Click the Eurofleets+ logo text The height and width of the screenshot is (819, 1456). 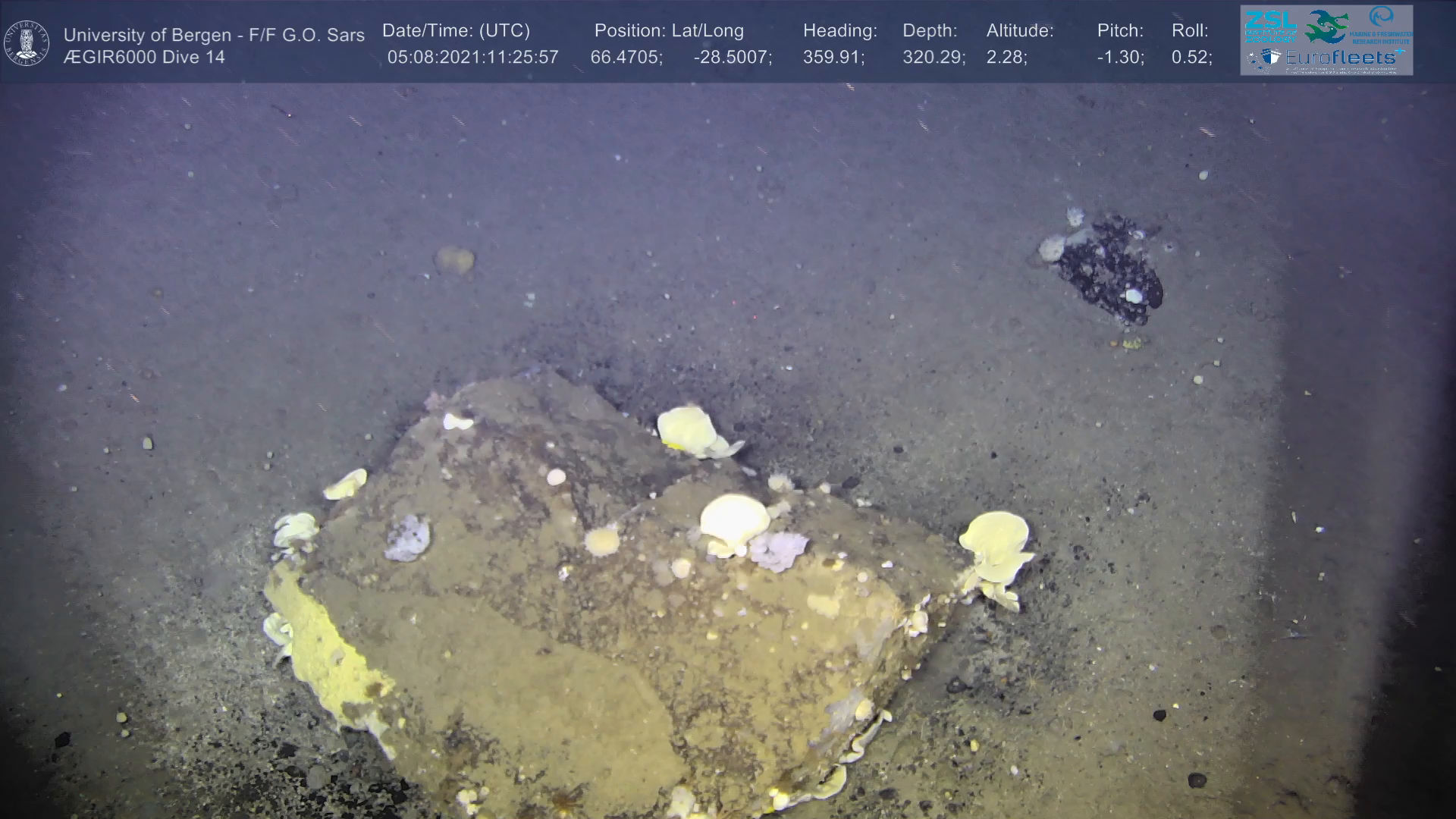click(x=1341, y=58)
